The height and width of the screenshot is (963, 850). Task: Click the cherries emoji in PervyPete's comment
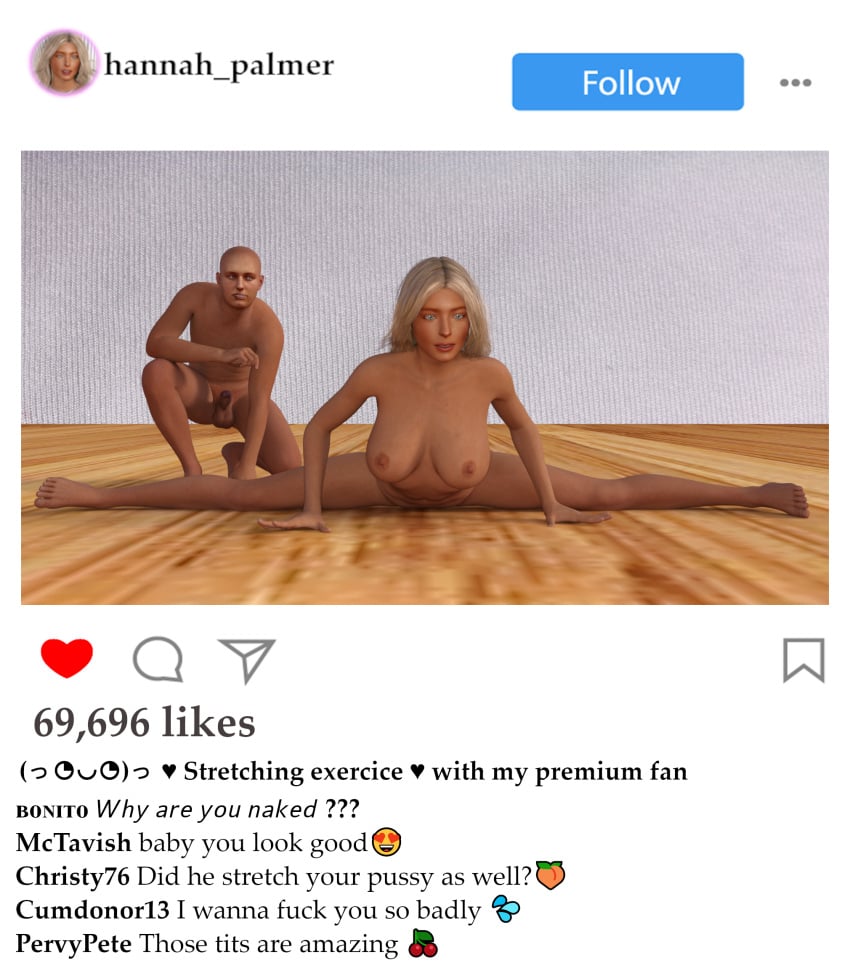[423, 943]
